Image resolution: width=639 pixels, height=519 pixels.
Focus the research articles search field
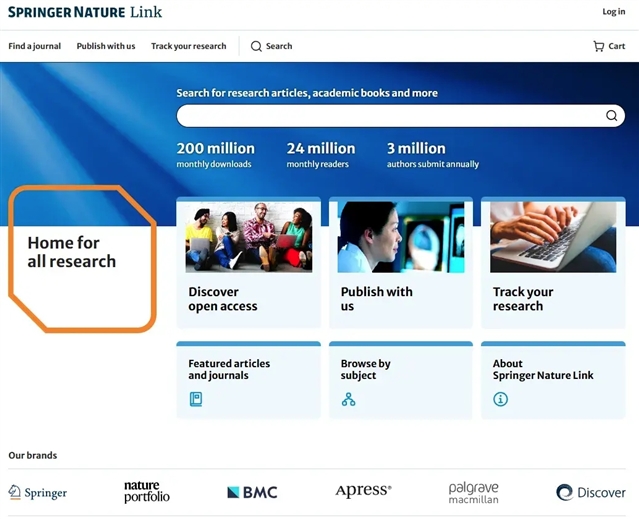pyautogui.click(x=390, y=116)
